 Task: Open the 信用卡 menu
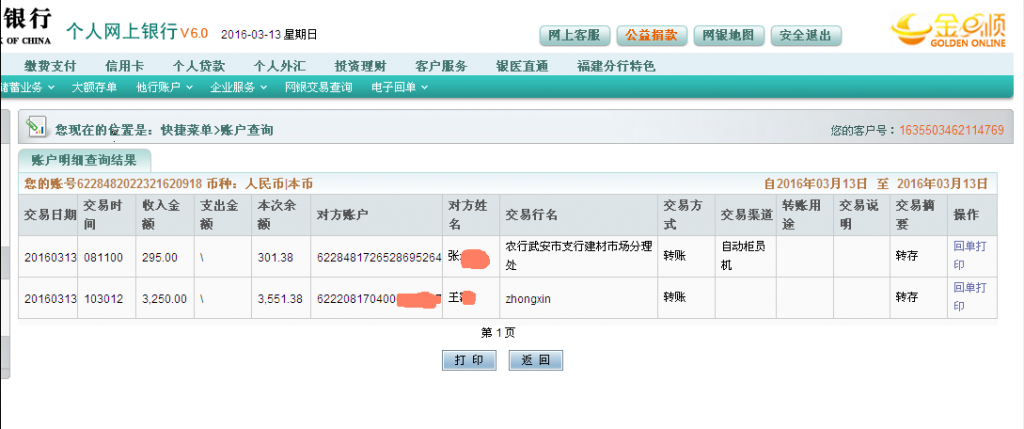(124, 66)
